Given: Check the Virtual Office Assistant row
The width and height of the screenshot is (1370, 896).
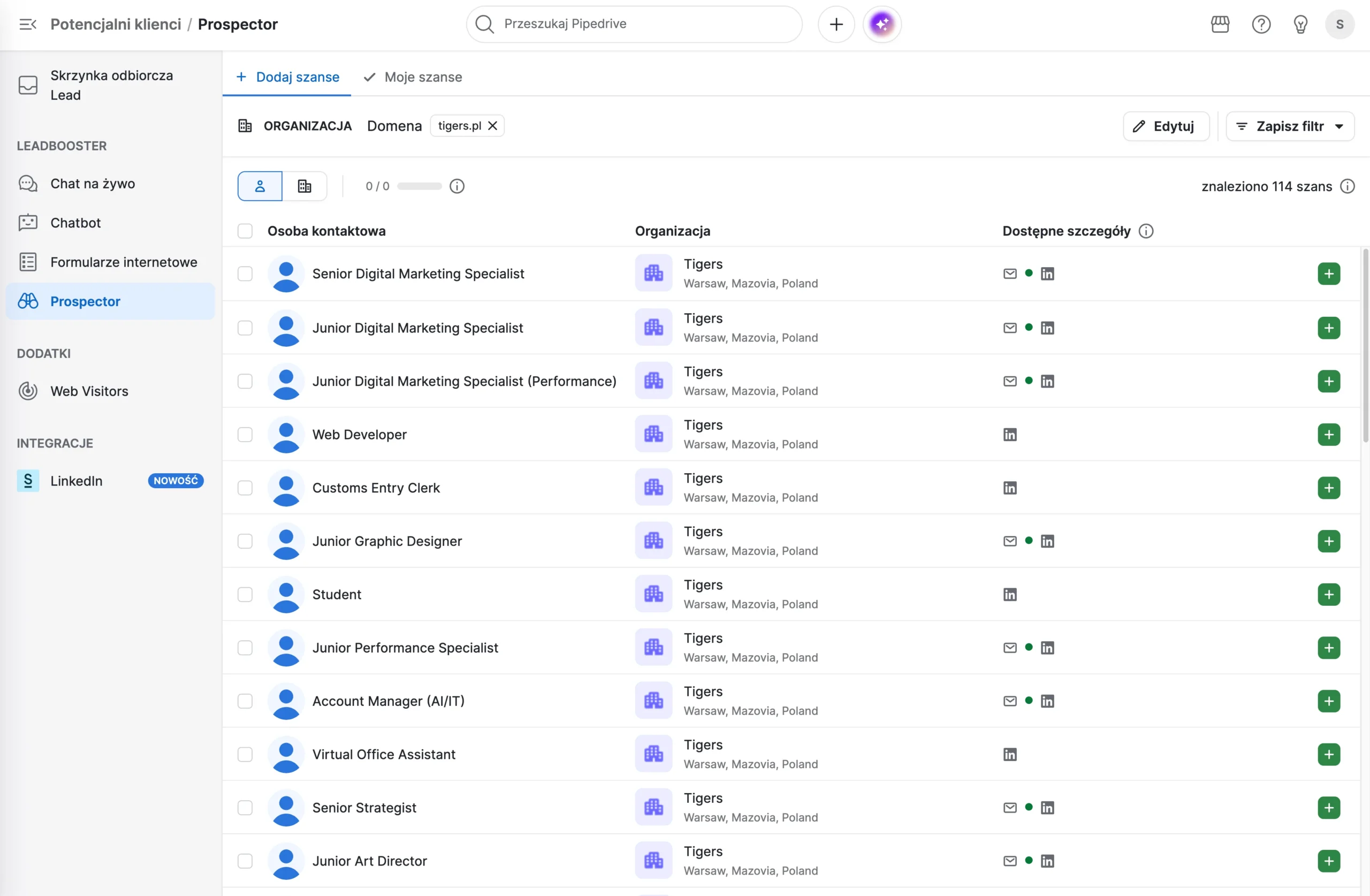Looking at the screenshot, I should click(x=245, y=754).
